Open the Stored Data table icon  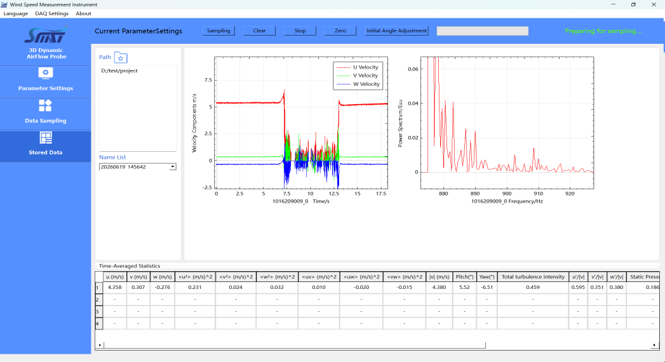coord(45,138)
